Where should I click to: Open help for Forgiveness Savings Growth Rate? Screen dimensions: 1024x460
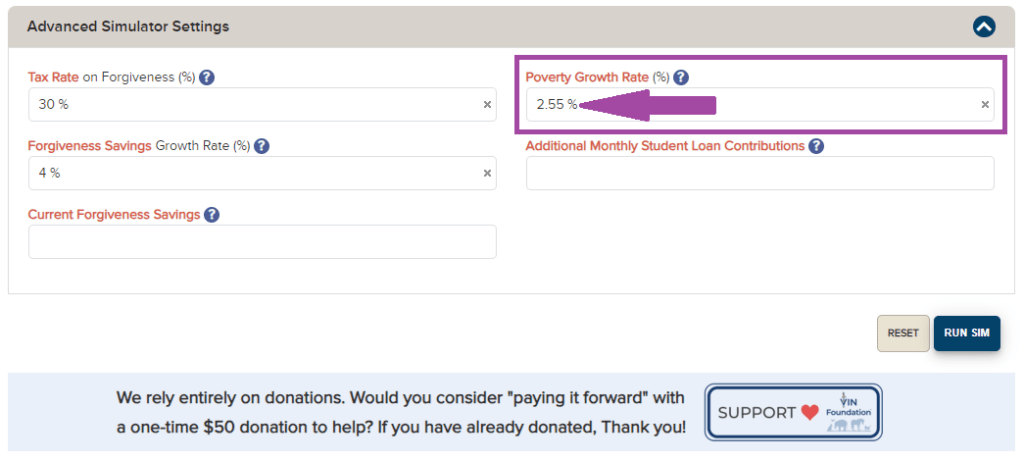[x=261, y=146]
